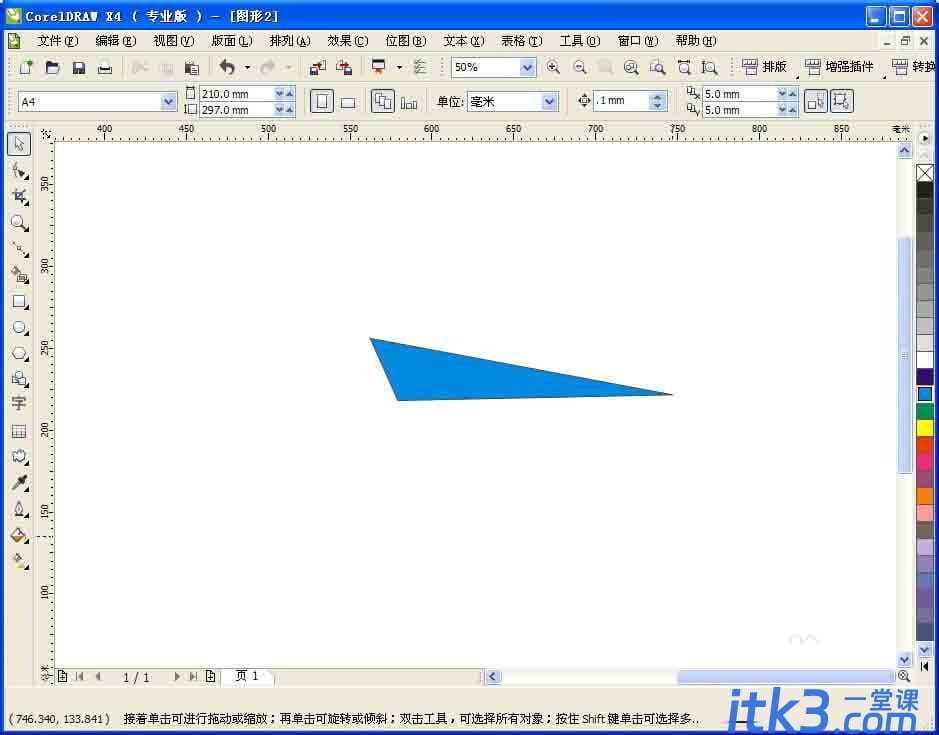The width and height of the screenshot is (939, 735).
Task: Click the 排版 plugin button
Action: coord(764,67)
